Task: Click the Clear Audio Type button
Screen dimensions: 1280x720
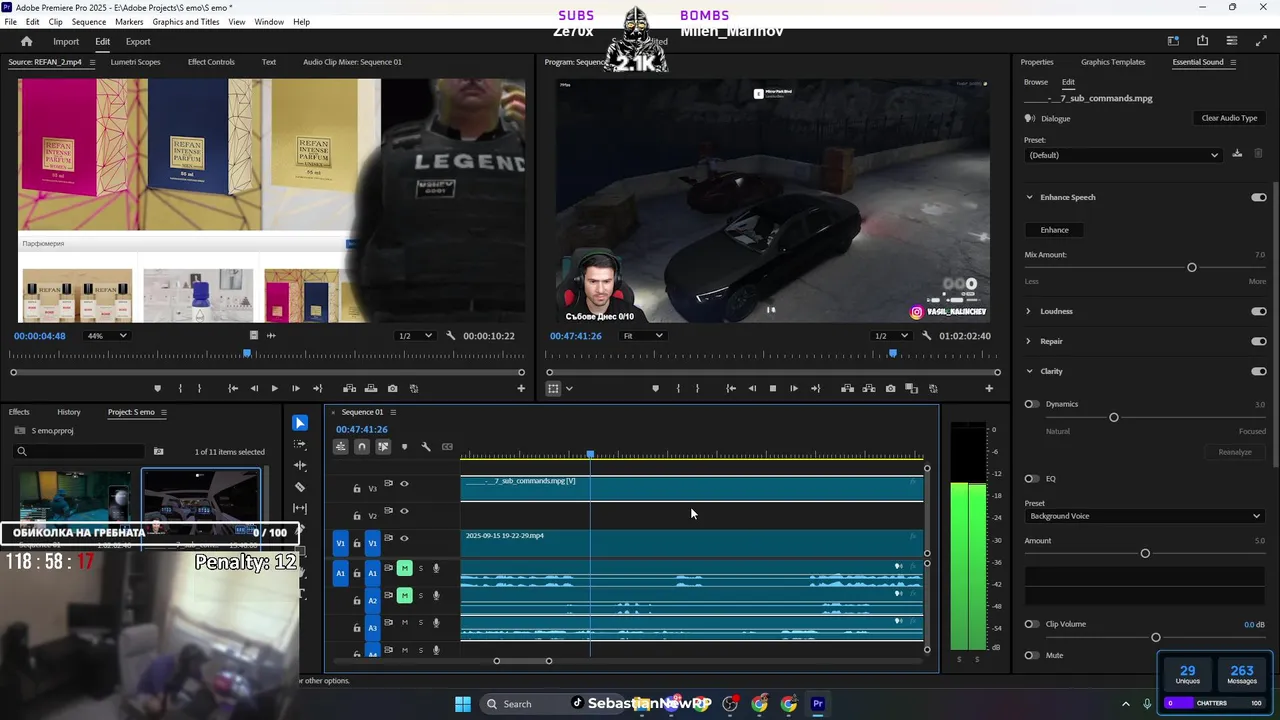Action: click(x=1229, y=118)
